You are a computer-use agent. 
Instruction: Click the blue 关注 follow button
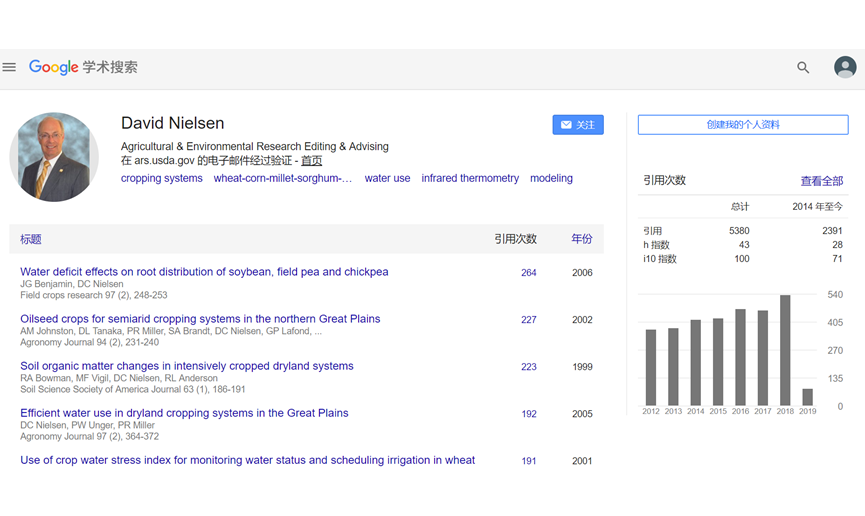(578, 125)
